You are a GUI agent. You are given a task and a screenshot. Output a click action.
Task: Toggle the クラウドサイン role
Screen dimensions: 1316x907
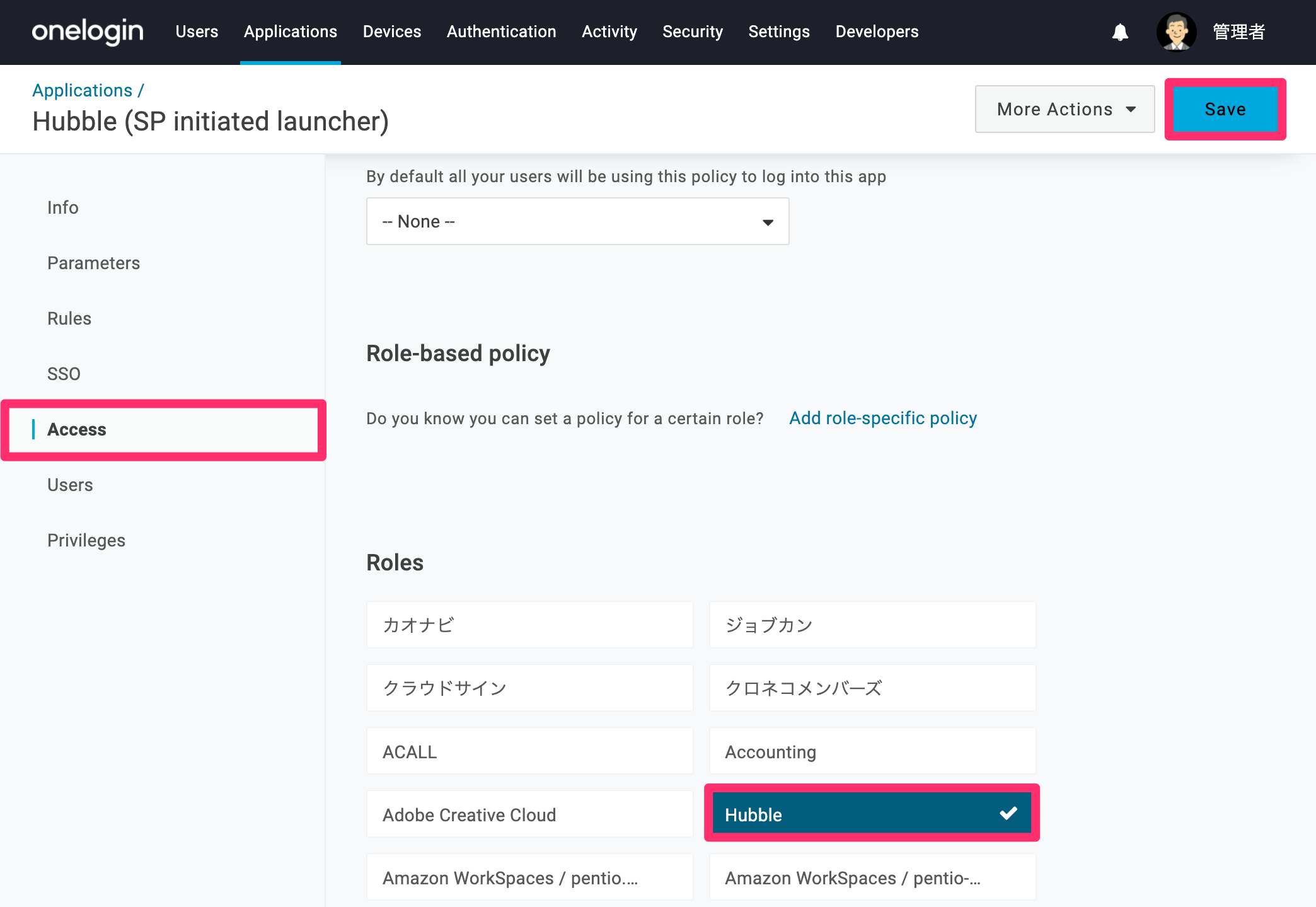[530, 688]
